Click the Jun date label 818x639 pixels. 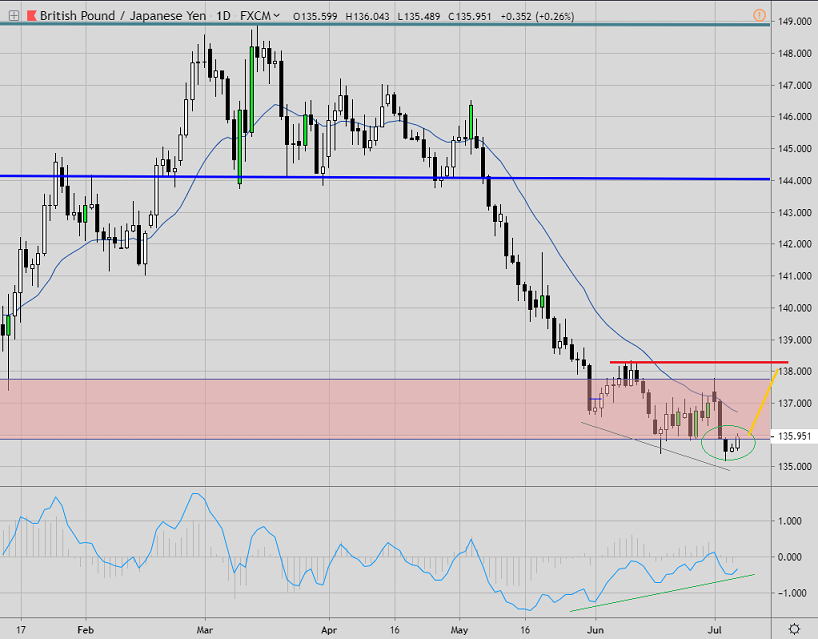pos(595,630)
